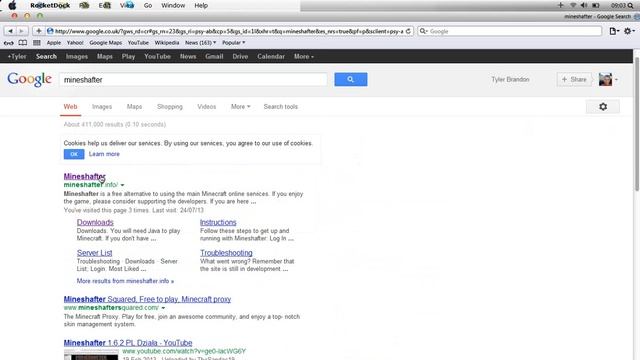
Task: Click the Safari Google search field
Action: pyautogui.click(x=509, y=31)
